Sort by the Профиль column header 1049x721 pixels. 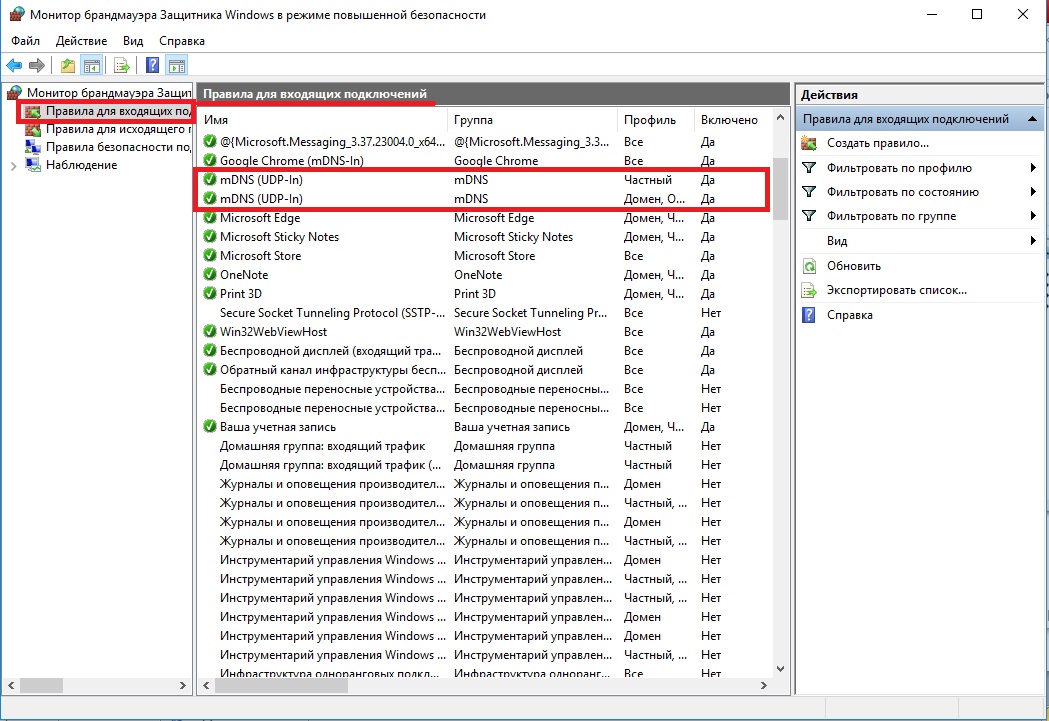pos(655,120)
